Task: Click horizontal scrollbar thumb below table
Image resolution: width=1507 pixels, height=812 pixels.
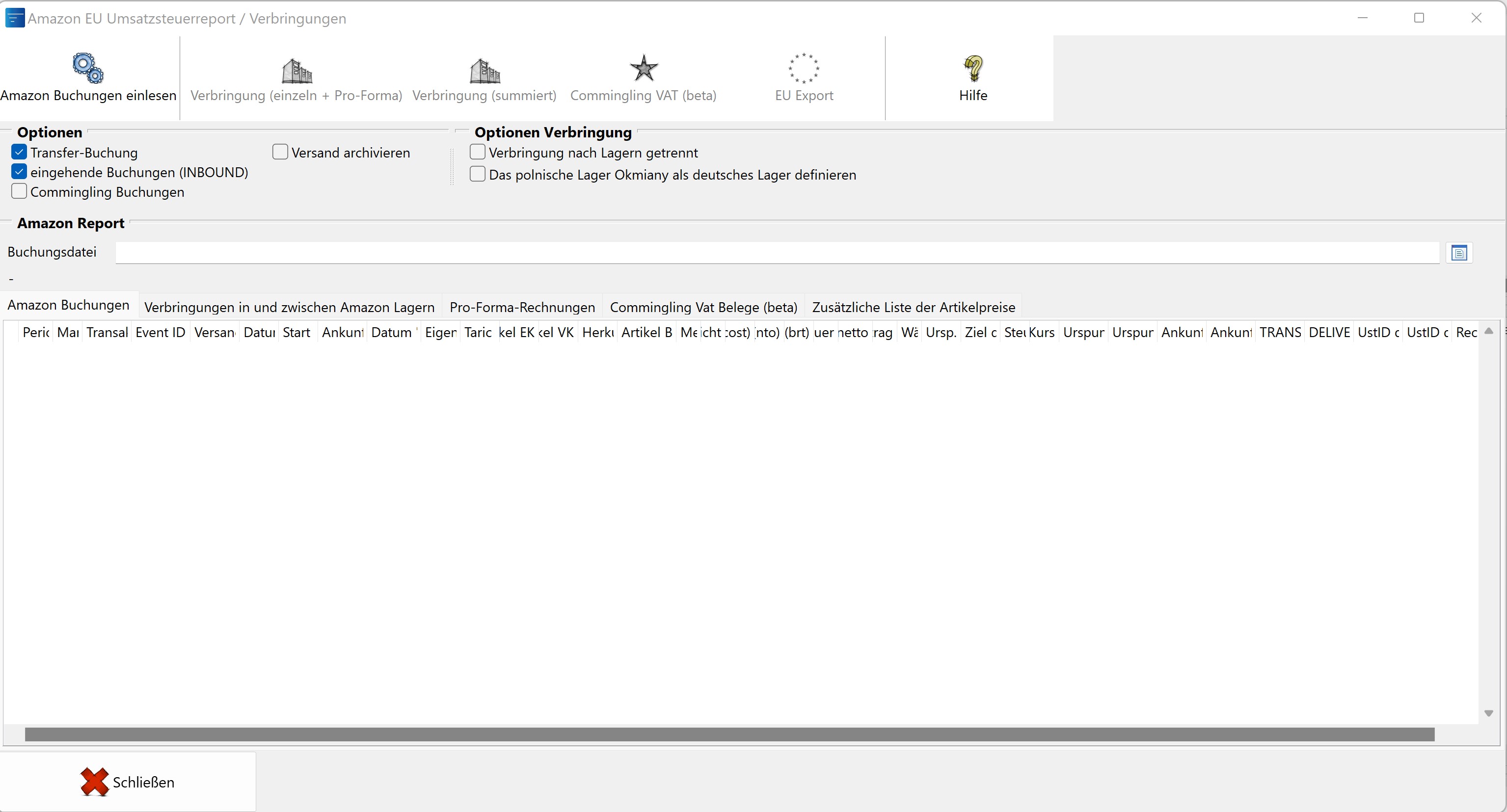Action: [x=729, y=734]
